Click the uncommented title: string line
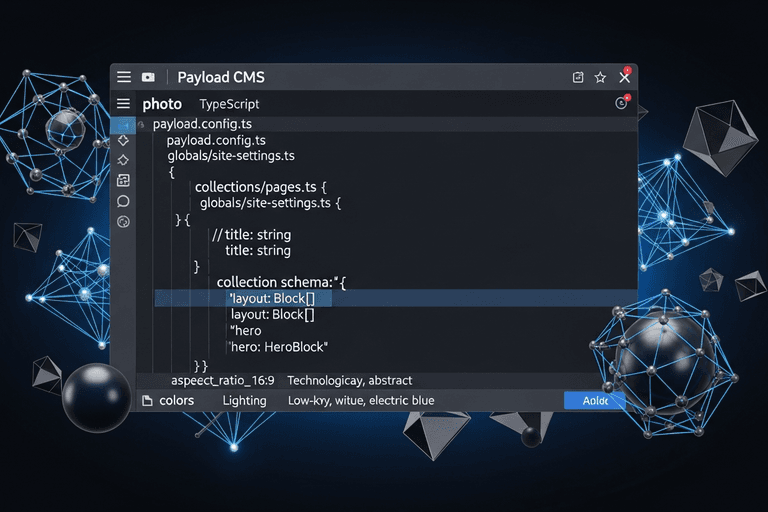The width and height of the screenshot is (768, 512). (258, 251)
